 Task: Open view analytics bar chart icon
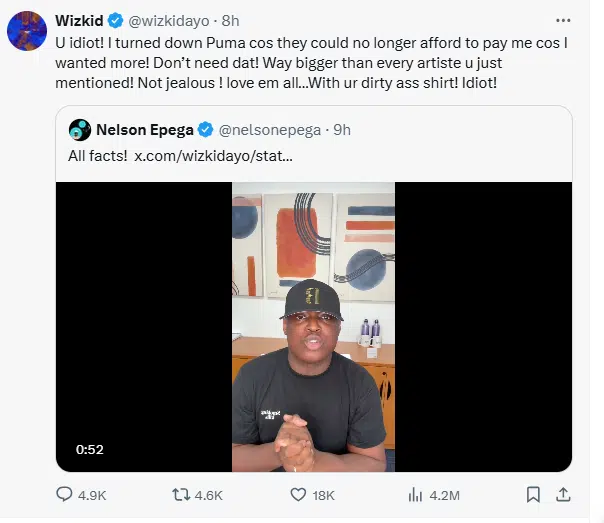(x=416, y=494)
